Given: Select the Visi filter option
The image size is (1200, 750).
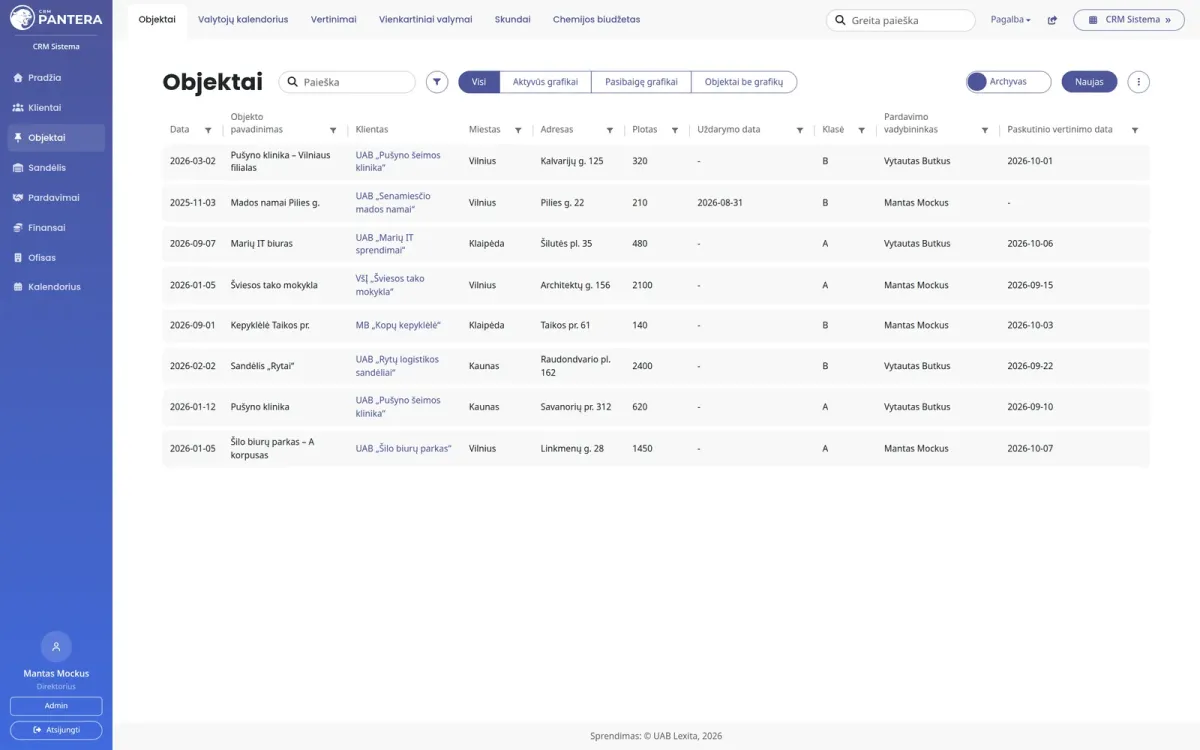Looking at the screenshot, I should (x=479, y=82).
